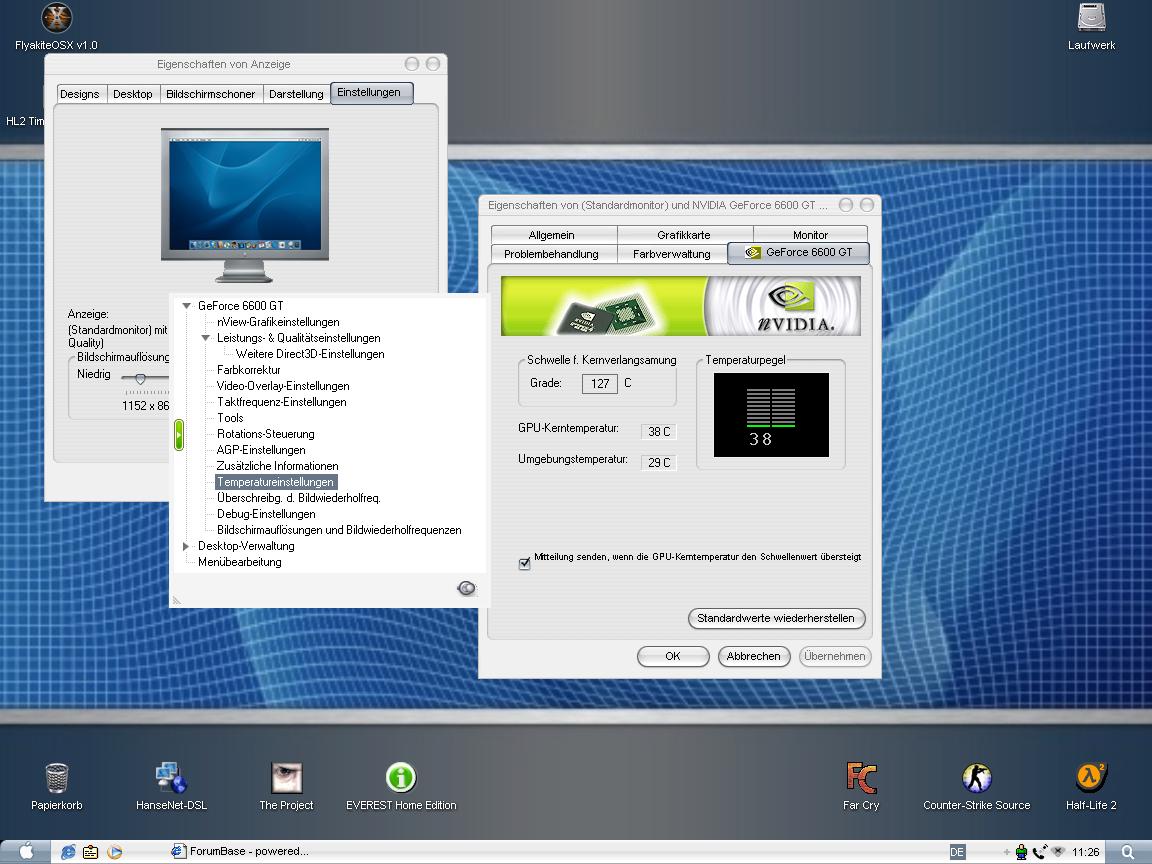Select Bildschirmauflösungen und Bildwiederholfrequenzen

(339, 530)
